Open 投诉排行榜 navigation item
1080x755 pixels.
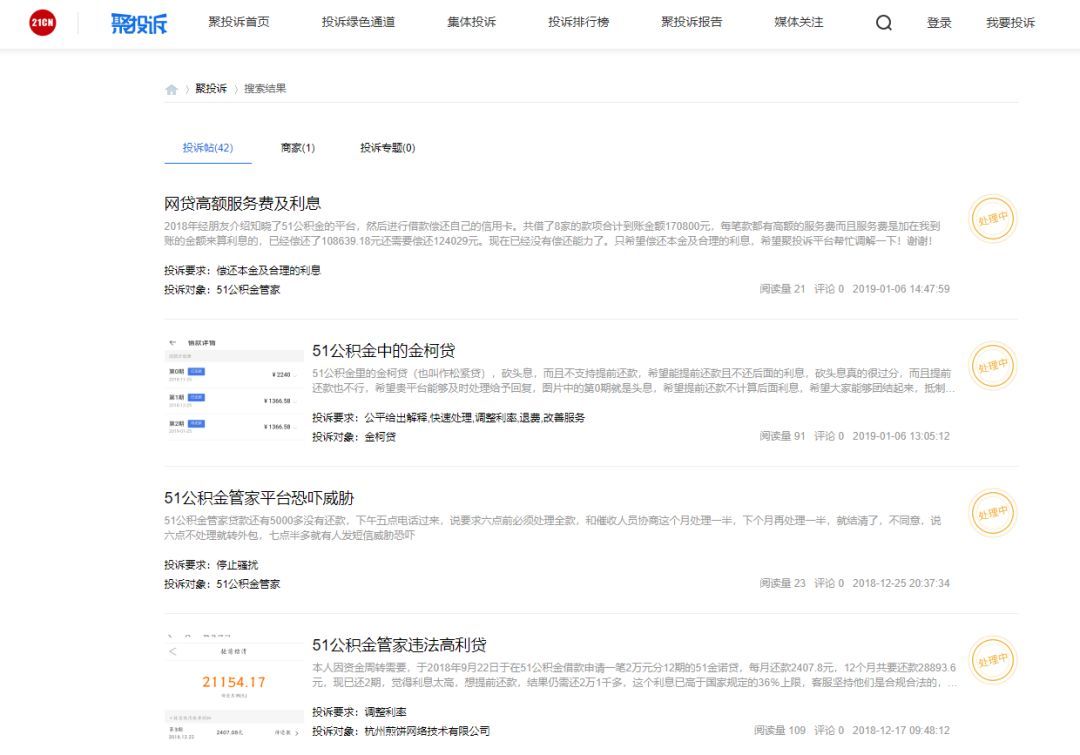point(579,22)
